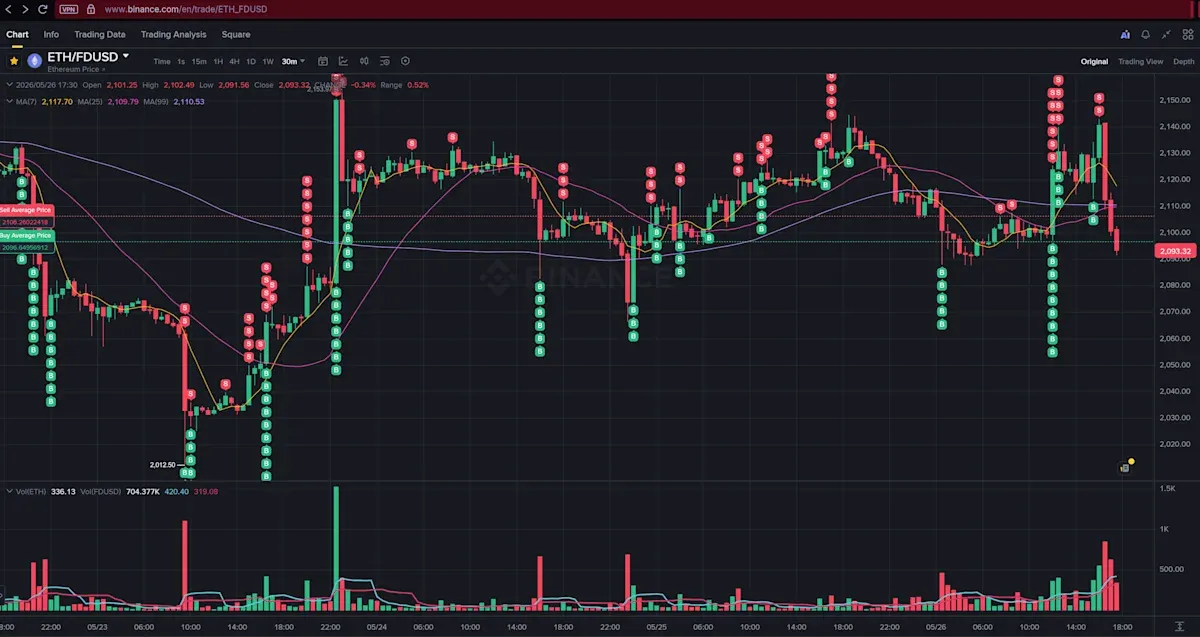
Task: Click the MA(25) value 2,109.79
Action: coord(123,101)
